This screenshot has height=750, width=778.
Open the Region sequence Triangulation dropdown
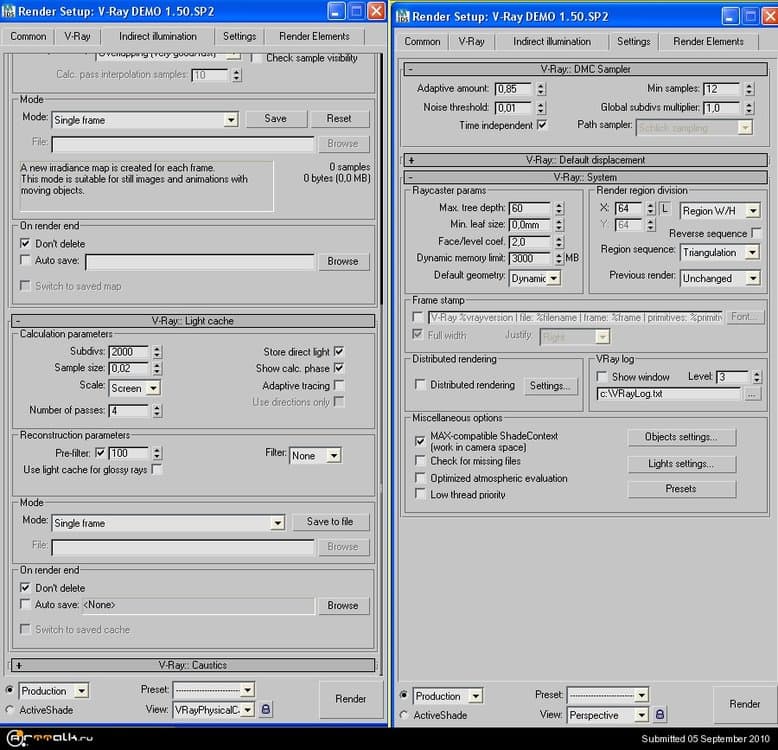tap(720, 253)
